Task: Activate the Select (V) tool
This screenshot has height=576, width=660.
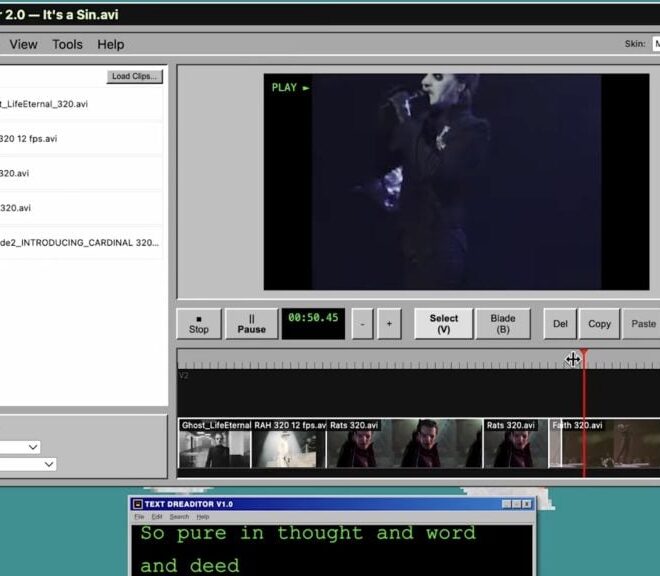Action: point(443,323)
